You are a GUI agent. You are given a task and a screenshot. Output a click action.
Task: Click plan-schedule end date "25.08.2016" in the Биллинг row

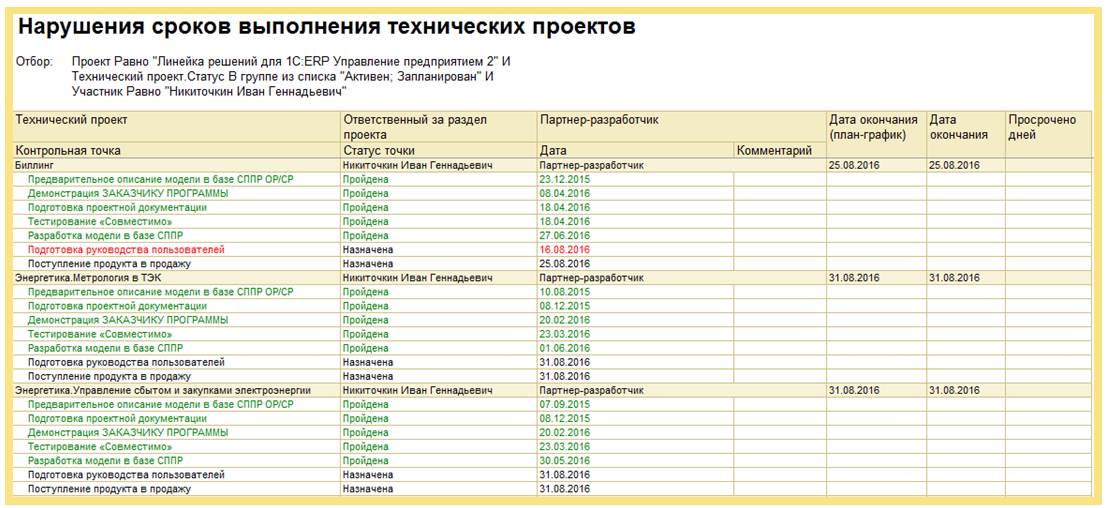click(x=854, y=165)
